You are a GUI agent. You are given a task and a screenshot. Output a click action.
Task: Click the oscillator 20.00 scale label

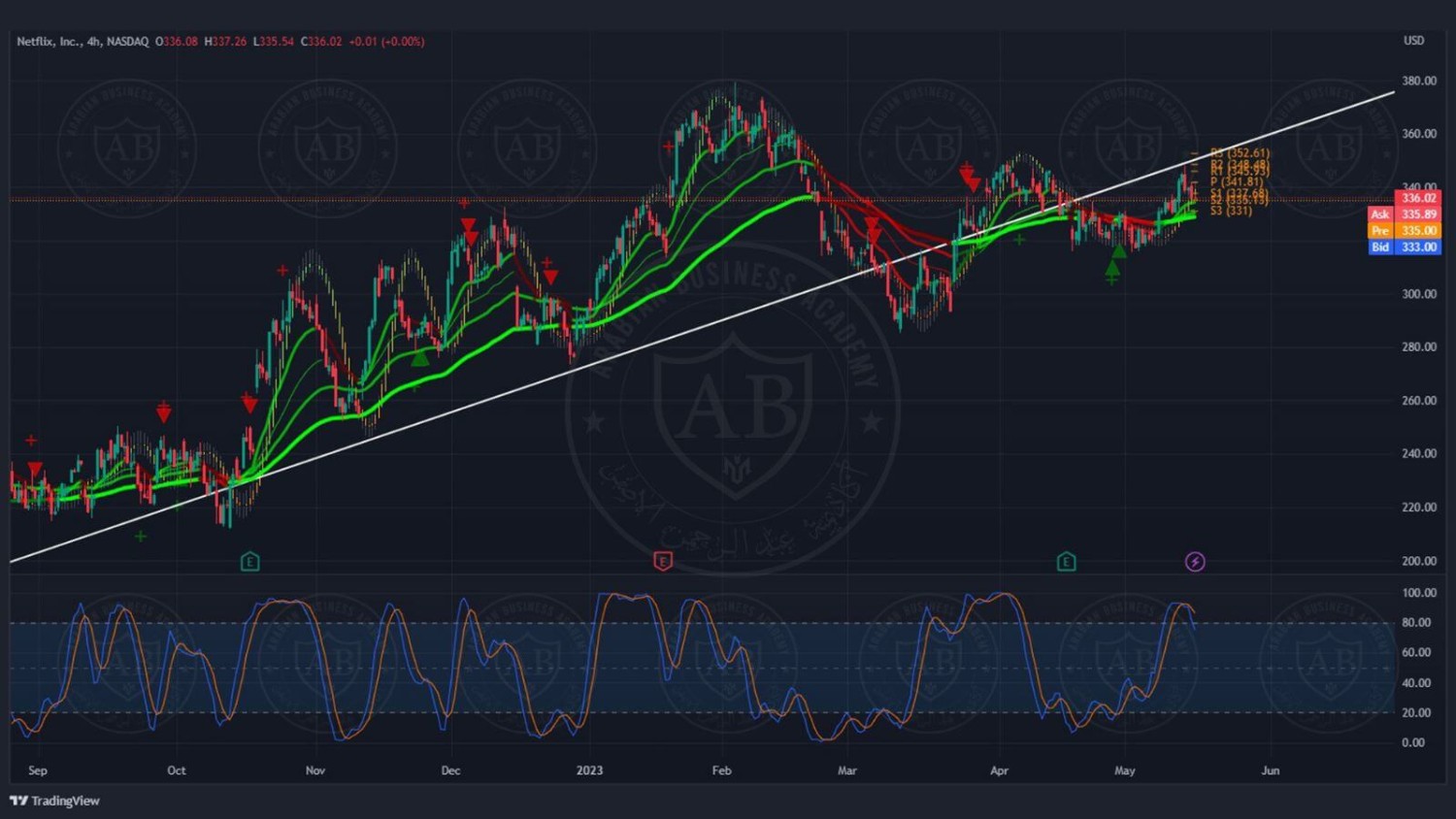point(1415,713)
